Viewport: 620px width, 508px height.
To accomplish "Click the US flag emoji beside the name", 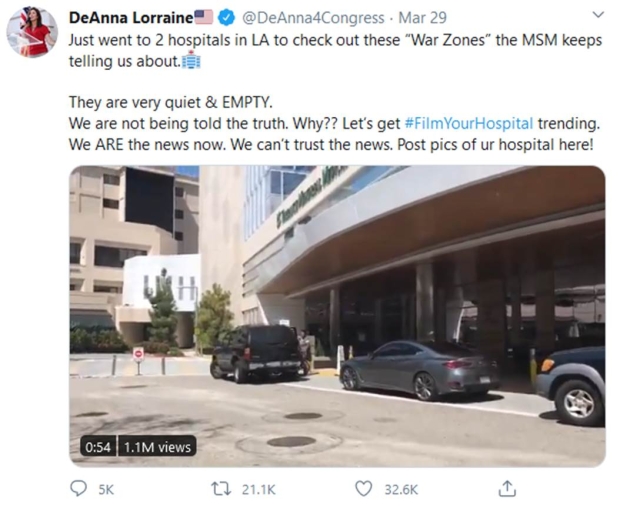I will click(x=204, y=17).
